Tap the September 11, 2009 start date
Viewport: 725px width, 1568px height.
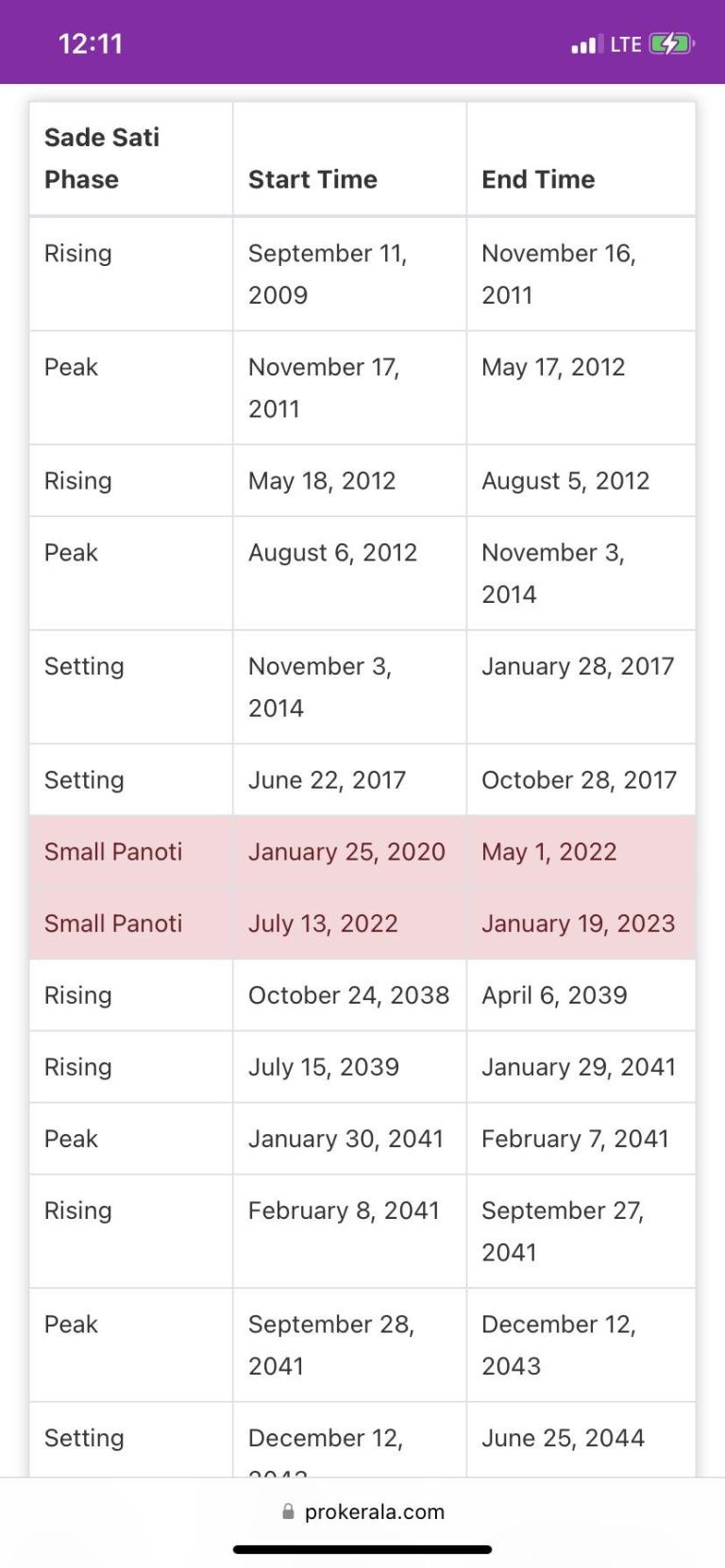click(327, 274)
